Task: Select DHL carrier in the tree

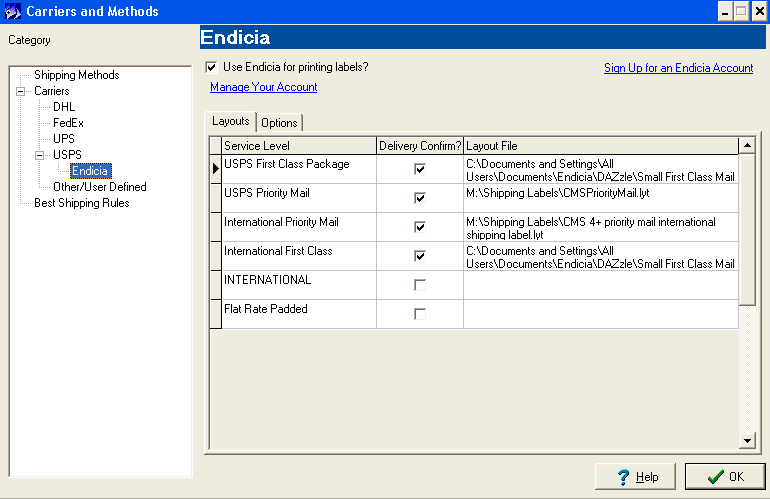Action: pyautogui.click(x=64, y=107)
